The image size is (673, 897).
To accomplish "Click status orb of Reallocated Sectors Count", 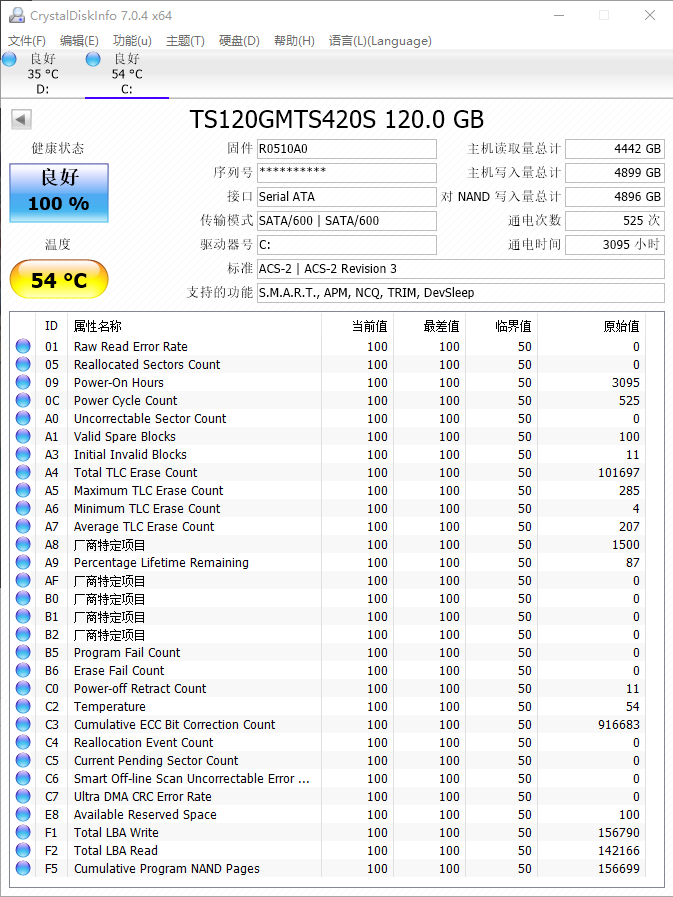I will [x=23, y=364].
